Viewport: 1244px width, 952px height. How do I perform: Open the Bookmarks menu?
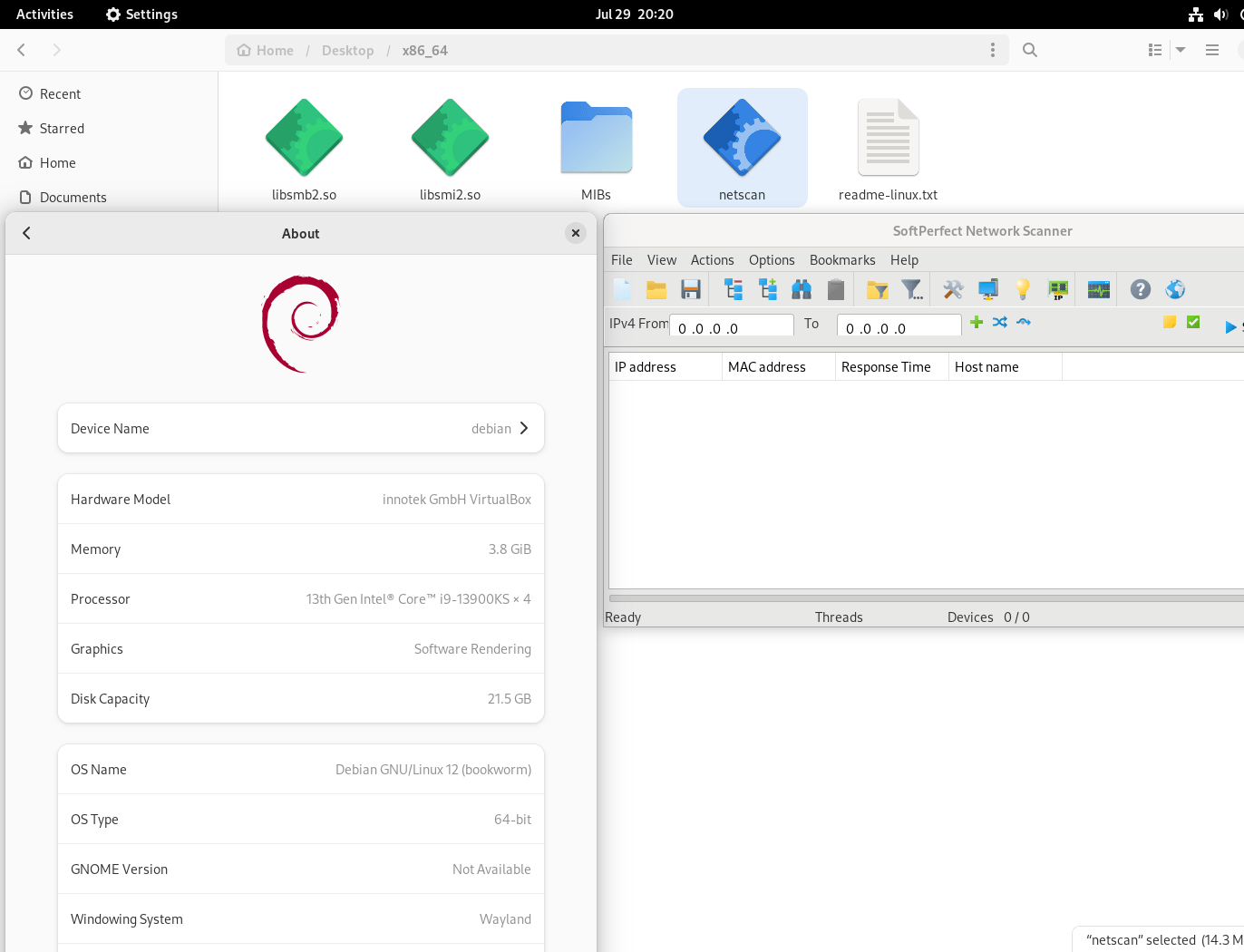click(x=842, y=260)
